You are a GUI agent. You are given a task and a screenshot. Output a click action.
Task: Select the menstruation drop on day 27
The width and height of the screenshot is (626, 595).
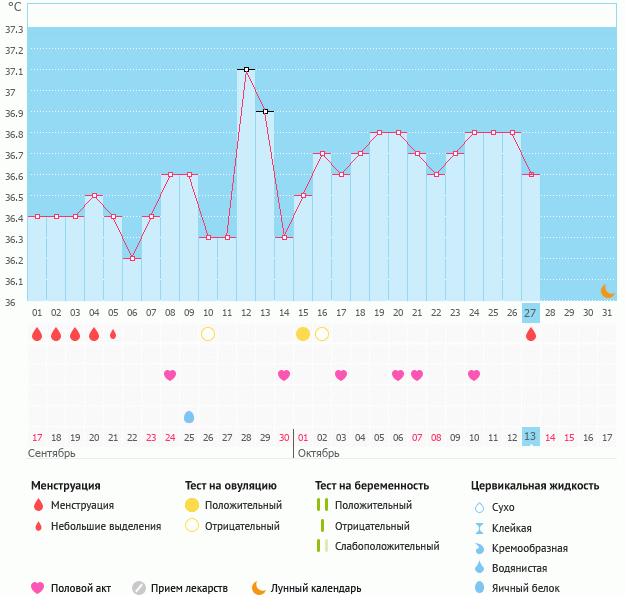coord(531,334)
